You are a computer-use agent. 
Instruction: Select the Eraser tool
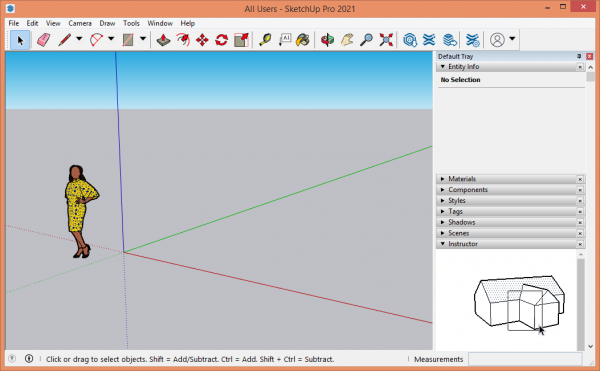(43, 40)
